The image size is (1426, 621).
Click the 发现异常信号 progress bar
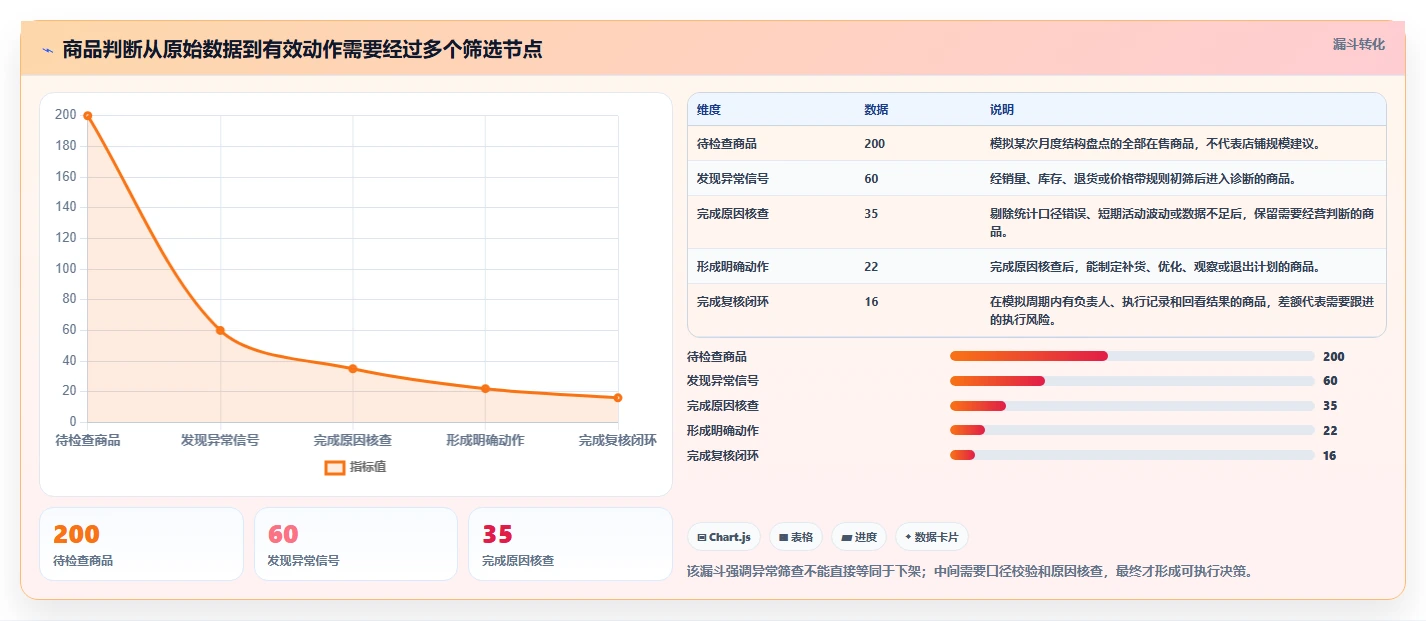coord(1132,381)
